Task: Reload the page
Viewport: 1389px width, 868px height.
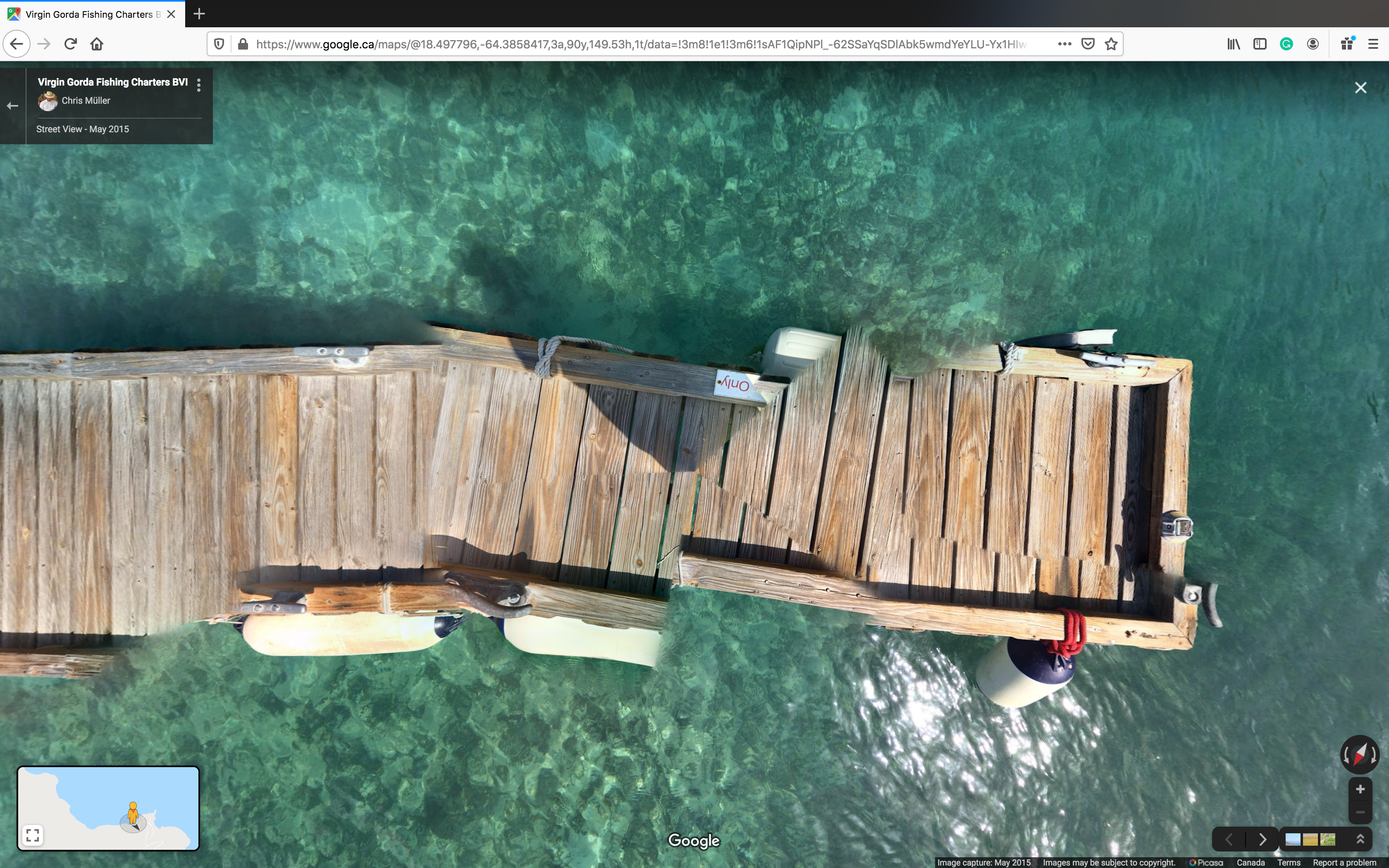Action: [x=71, y=44]
